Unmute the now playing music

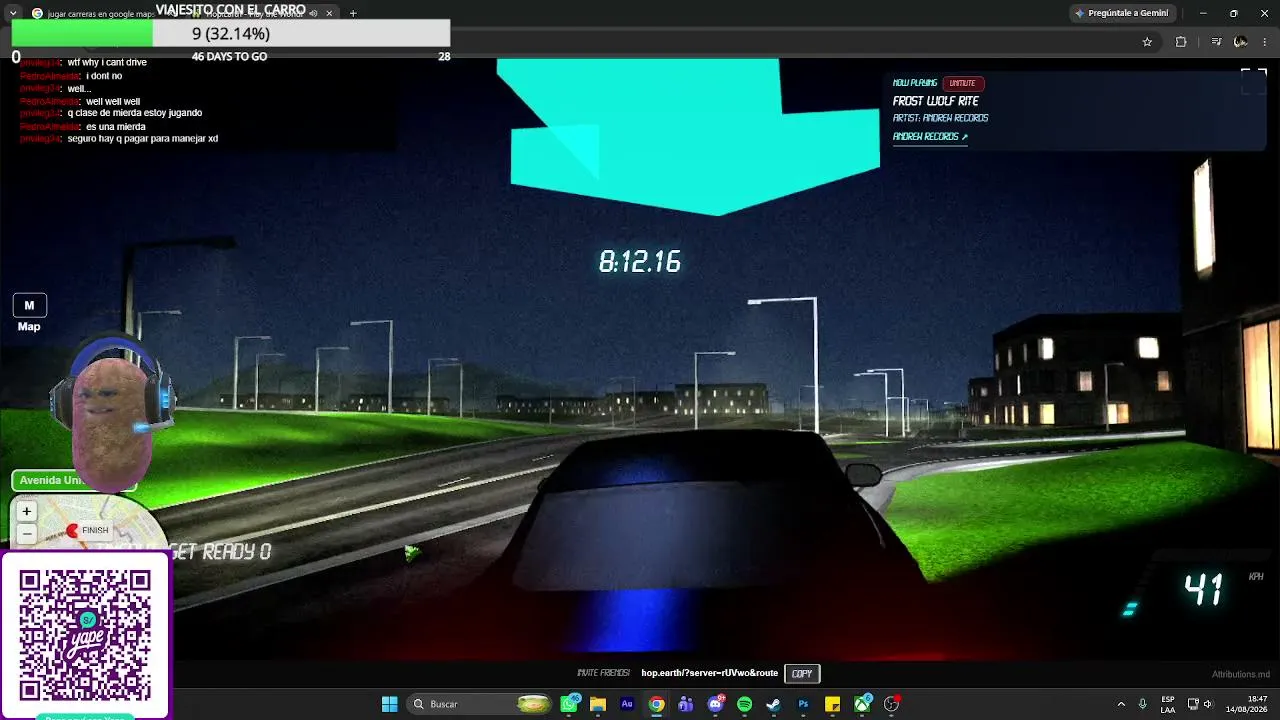point(963,83)
